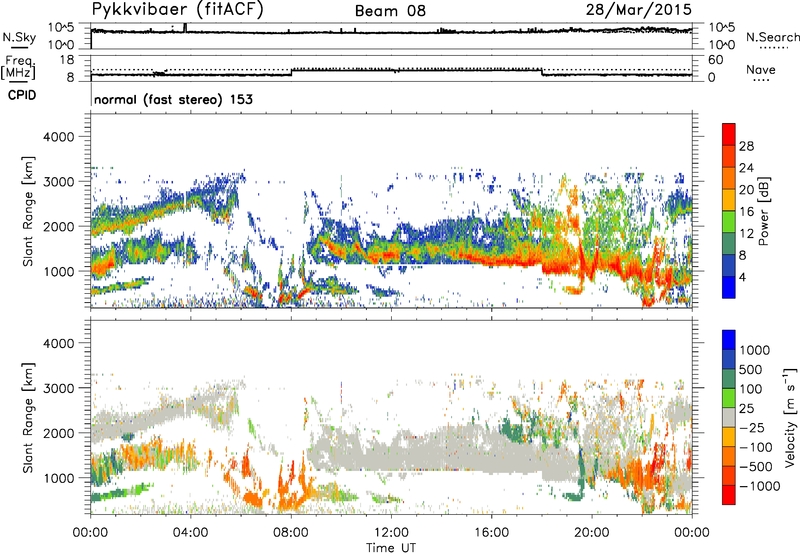Click the '20:00' time axis tick label
800x554 pixels.
pos(592,533)
